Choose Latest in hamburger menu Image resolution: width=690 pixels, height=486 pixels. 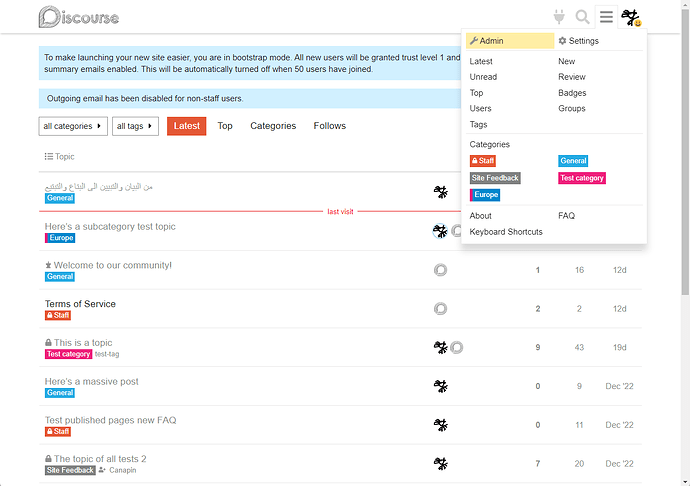481,61
